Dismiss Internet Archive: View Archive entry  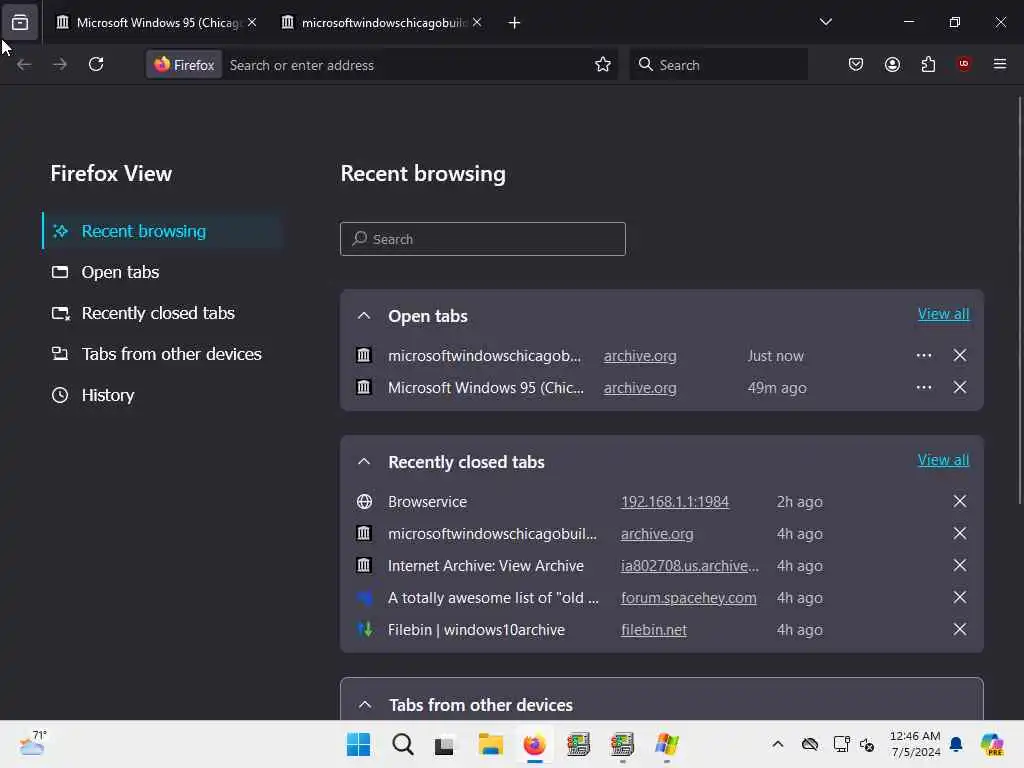coord(959,565)
